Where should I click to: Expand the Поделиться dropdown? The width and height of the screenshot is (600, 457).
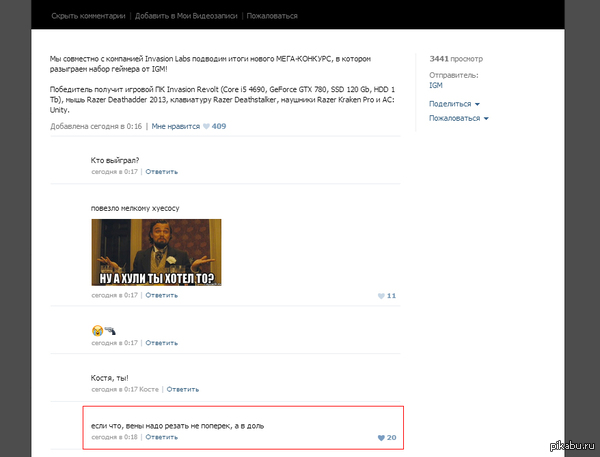pos(455,104)
